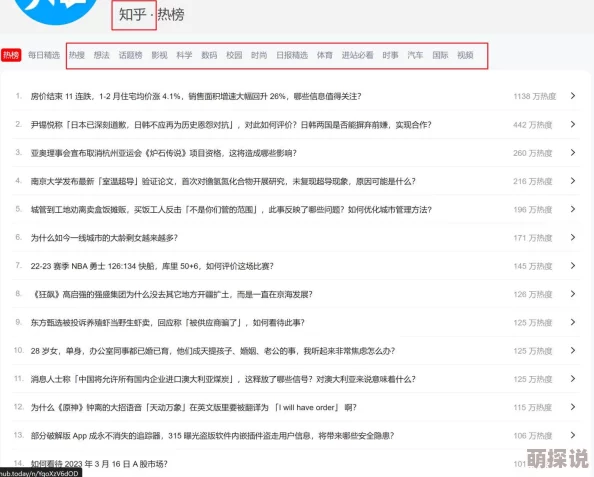Click the 260 万热度 value
The image size is (594, 477).
coord(533,153)
